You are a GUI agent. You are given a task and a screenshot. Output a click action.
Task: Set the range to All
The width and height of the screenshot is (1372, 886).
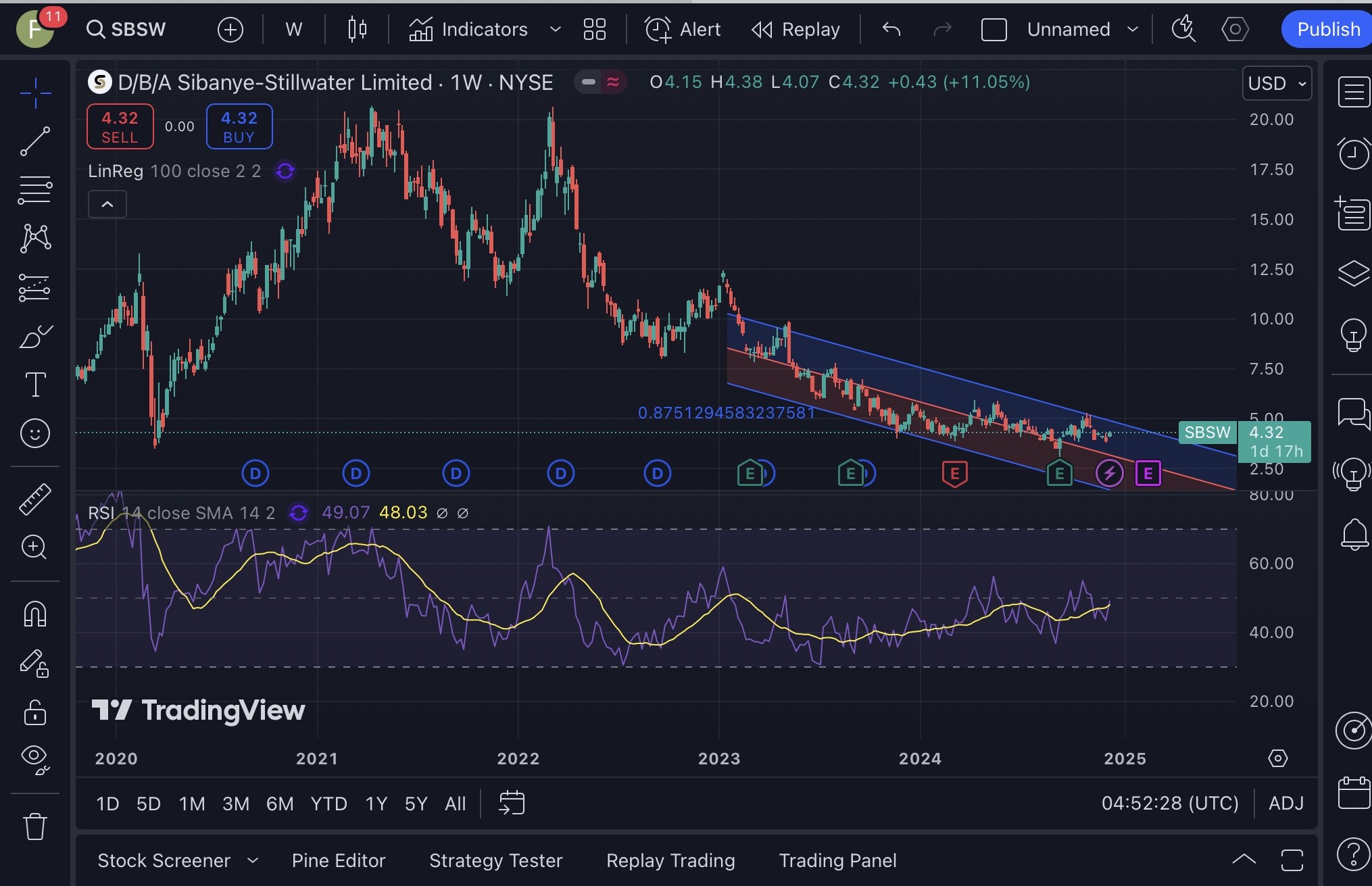456,804
